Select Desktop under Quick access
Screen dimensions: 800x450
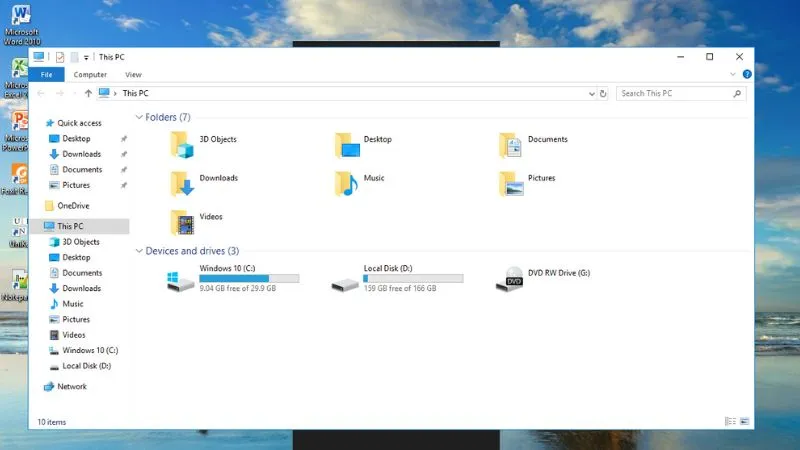click(77, 139)
